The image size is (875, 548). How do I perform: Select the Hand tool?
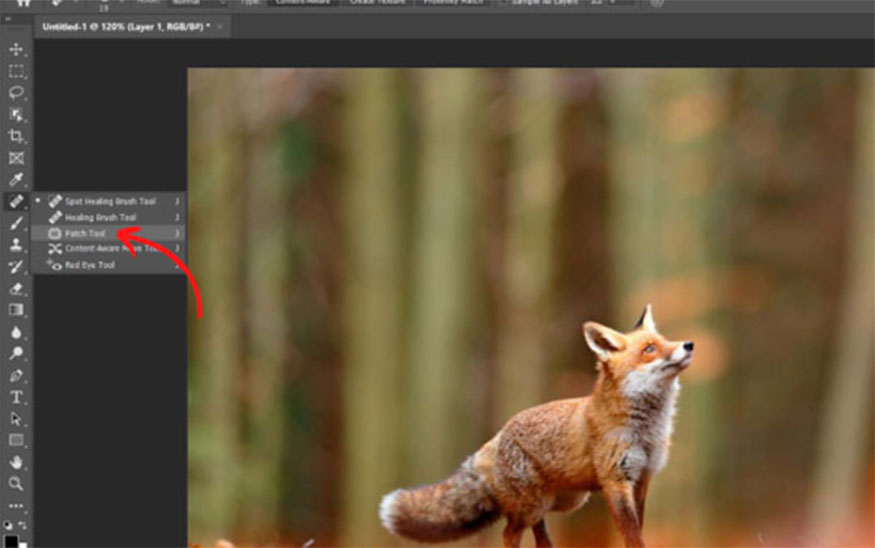point(16,462)
